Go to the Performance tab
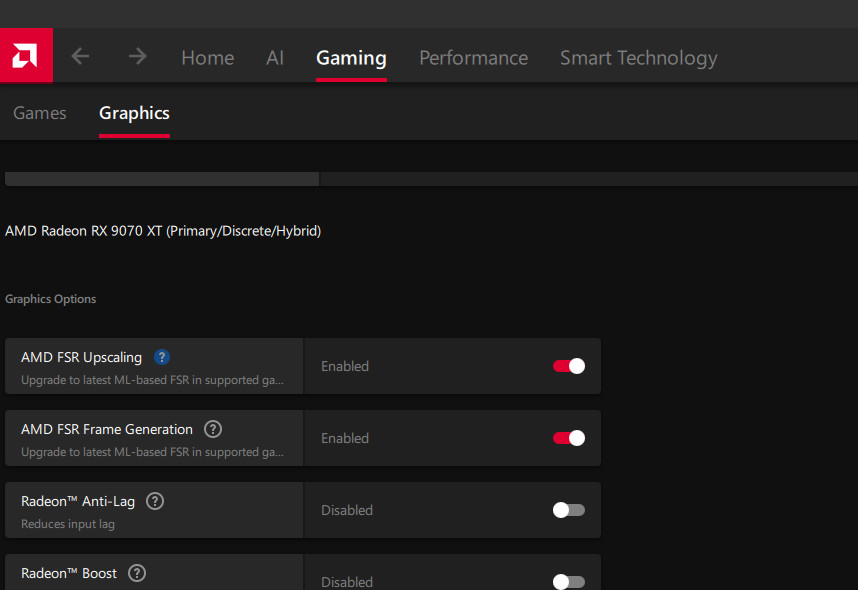This screenshot has height=590, width=858. click(473, 58)
